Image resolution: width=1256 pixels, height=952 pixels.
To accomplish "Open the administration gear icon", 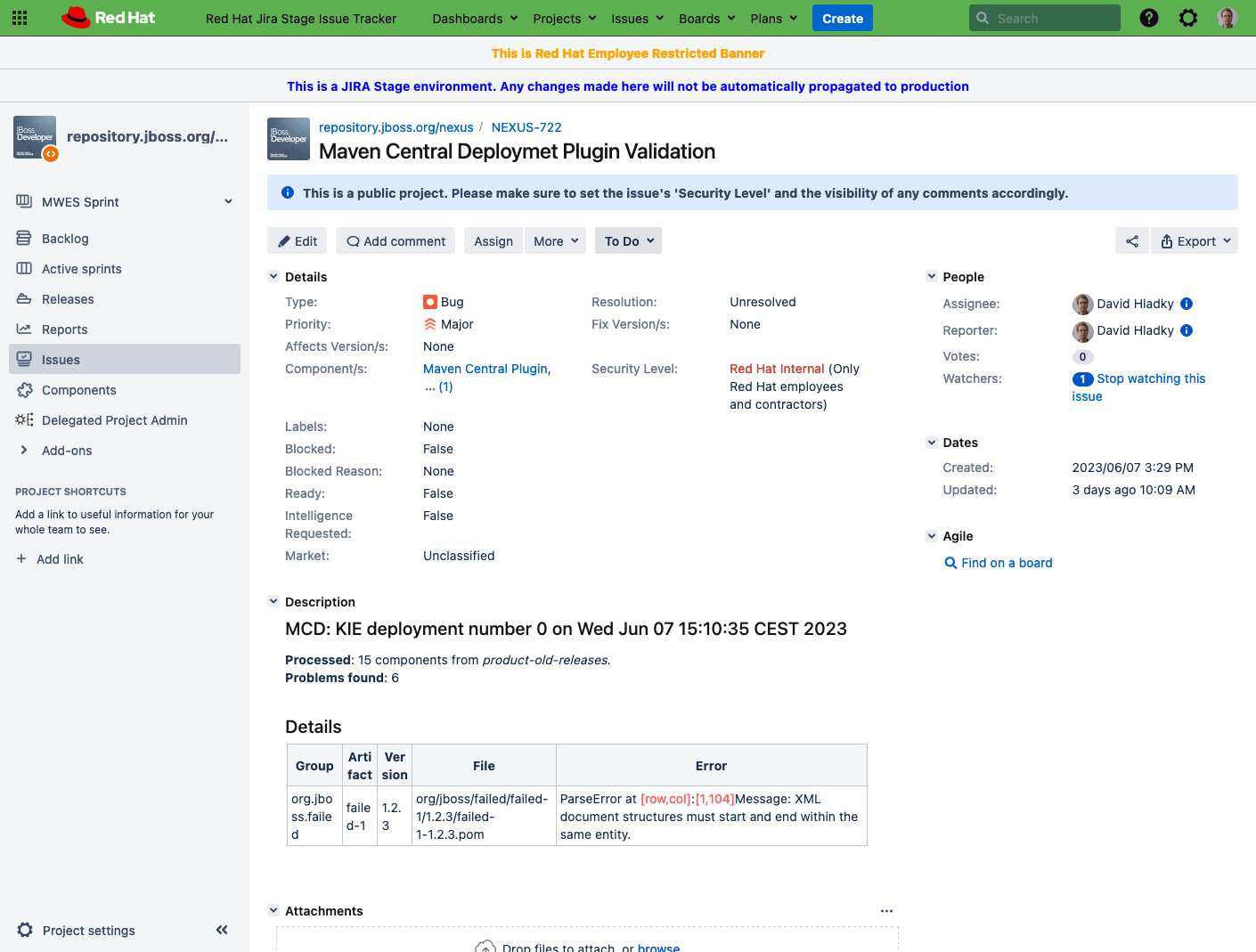I will click(1188, 18).
